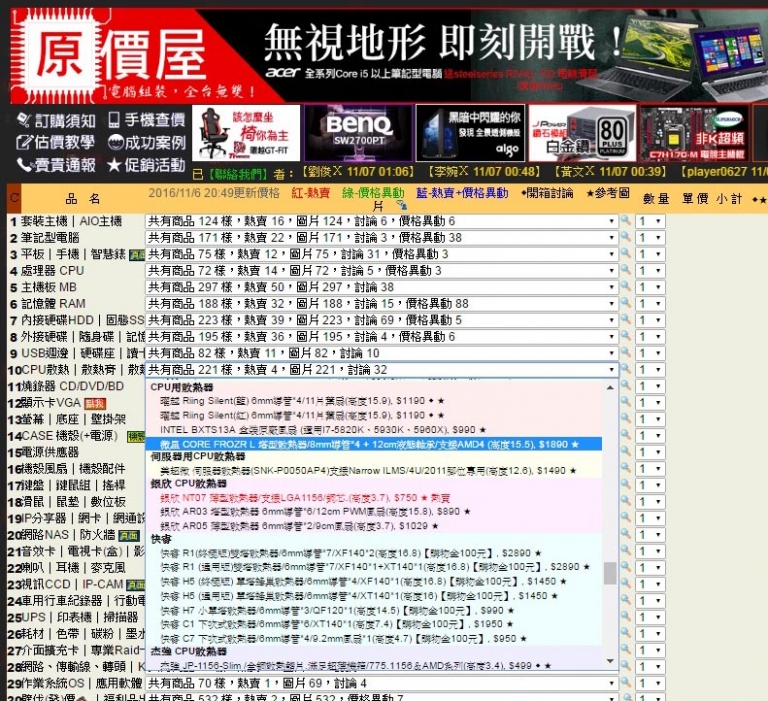The image size is (768, 701).
Task: Click magnifier icon for 機殼風扇 row
Action: click(x=625, y=468)
